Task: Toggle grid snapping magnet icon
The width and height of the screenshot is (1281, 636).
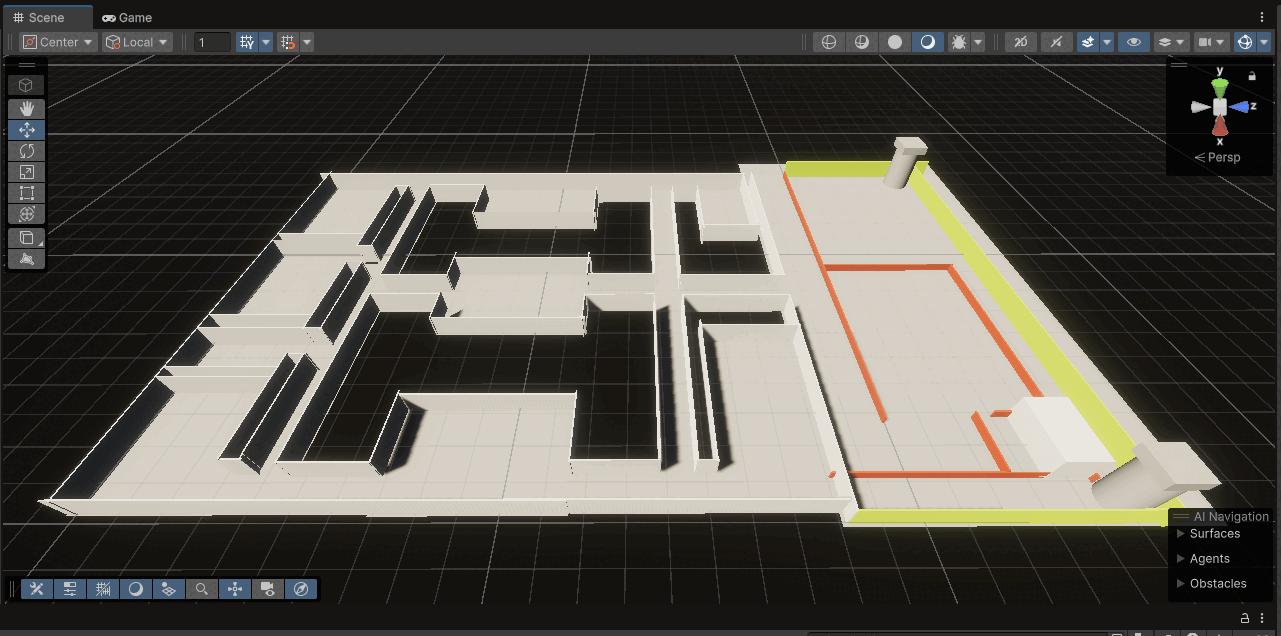Action: [x=288, y=42]
